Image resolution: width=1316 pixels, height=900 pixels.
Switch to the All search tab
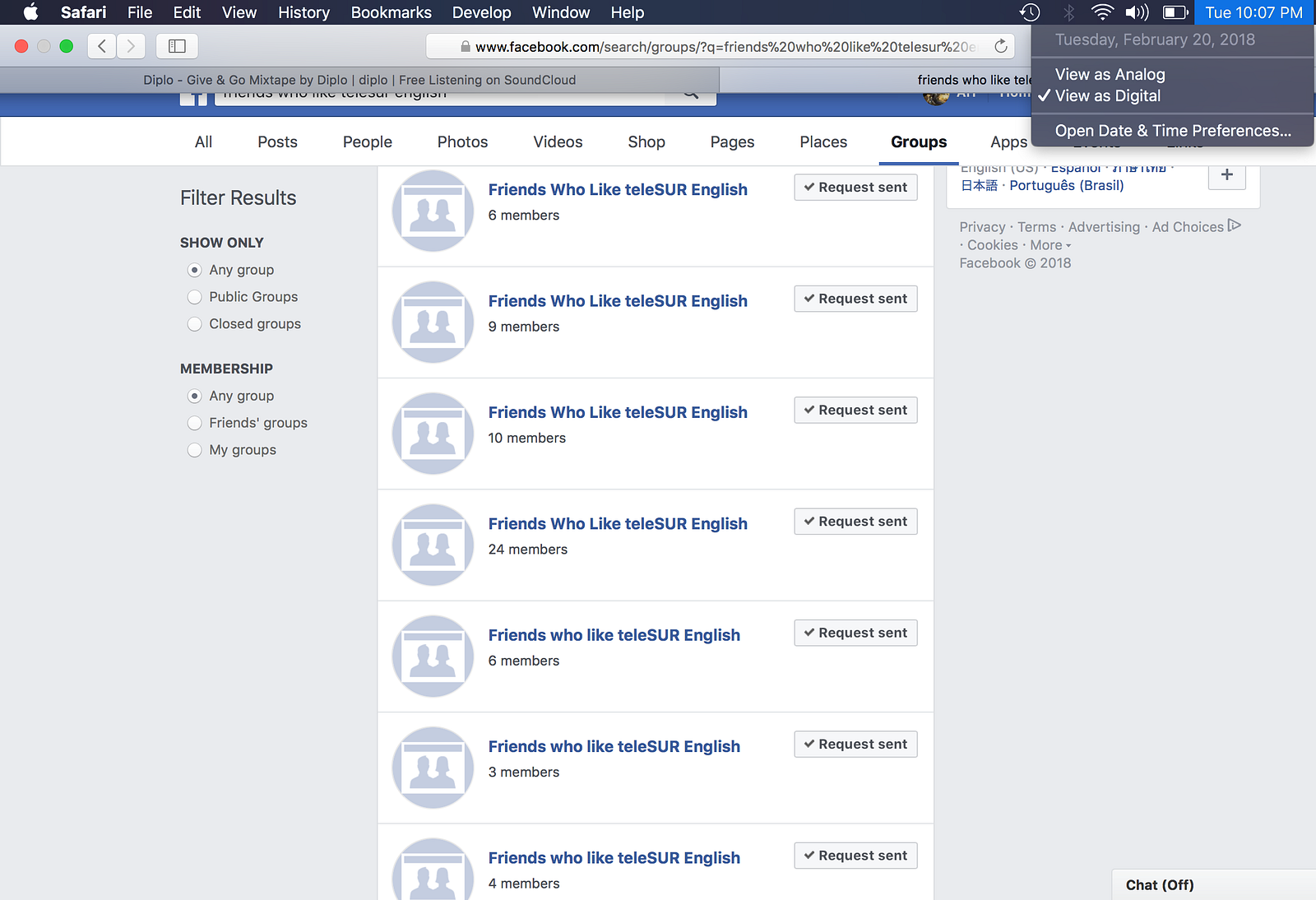(204, 141)
